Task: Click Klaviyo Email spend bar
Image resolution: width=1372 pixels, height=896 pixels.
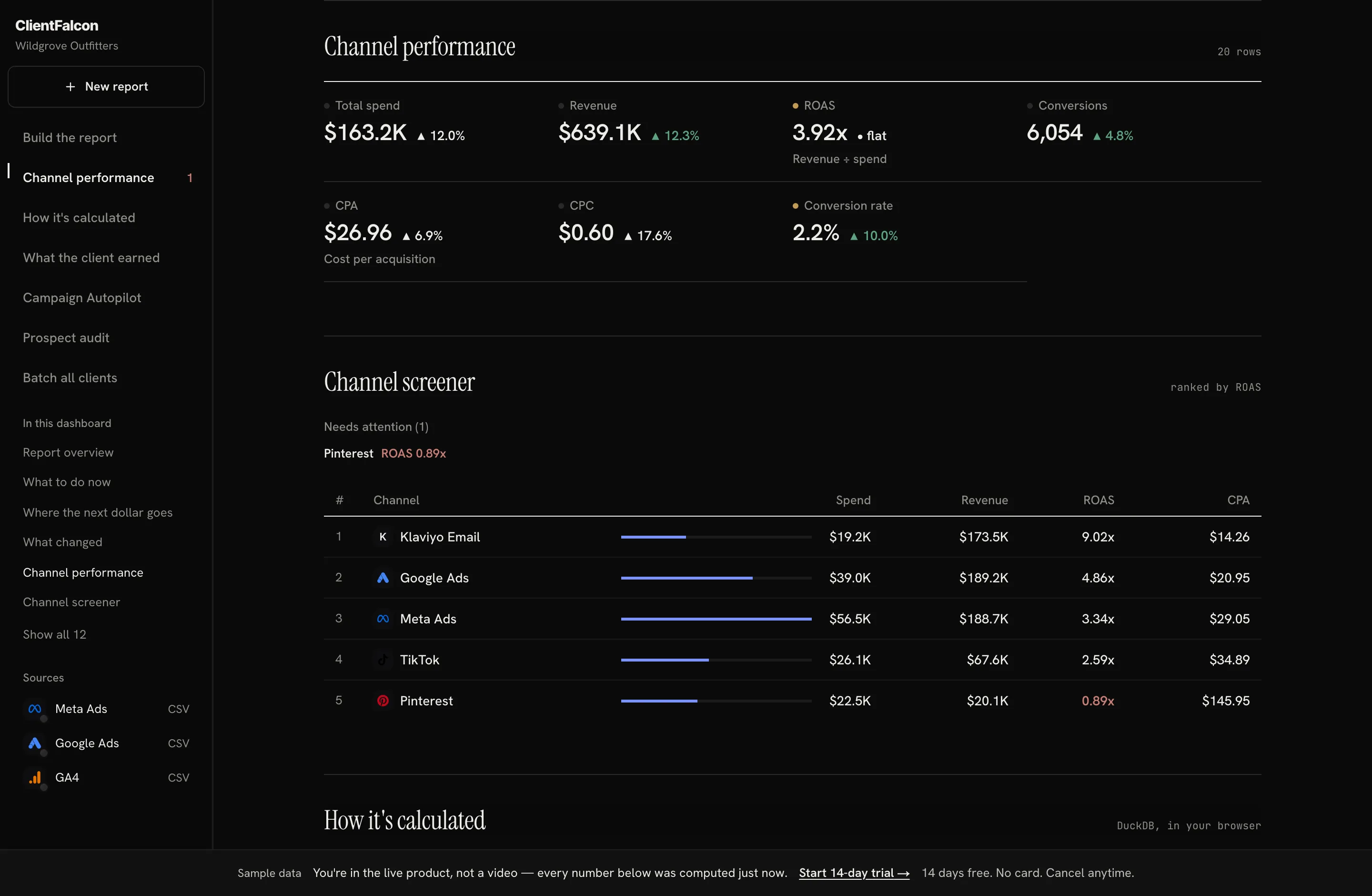Action: [716, 537]
